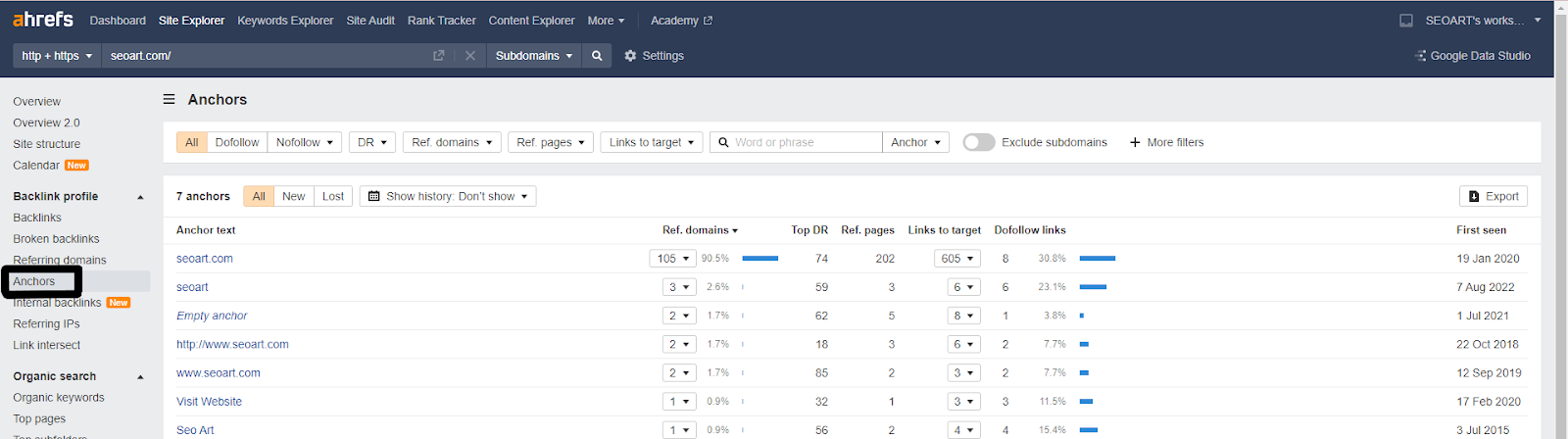
Task: Click the search magnifier button
Action: [x=596, y=56]
